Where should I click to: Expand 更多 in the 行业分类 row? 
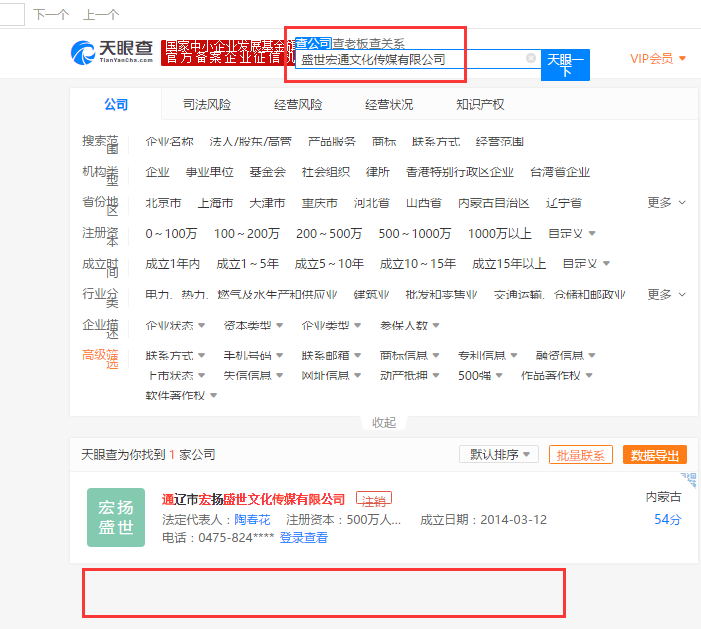666,295
